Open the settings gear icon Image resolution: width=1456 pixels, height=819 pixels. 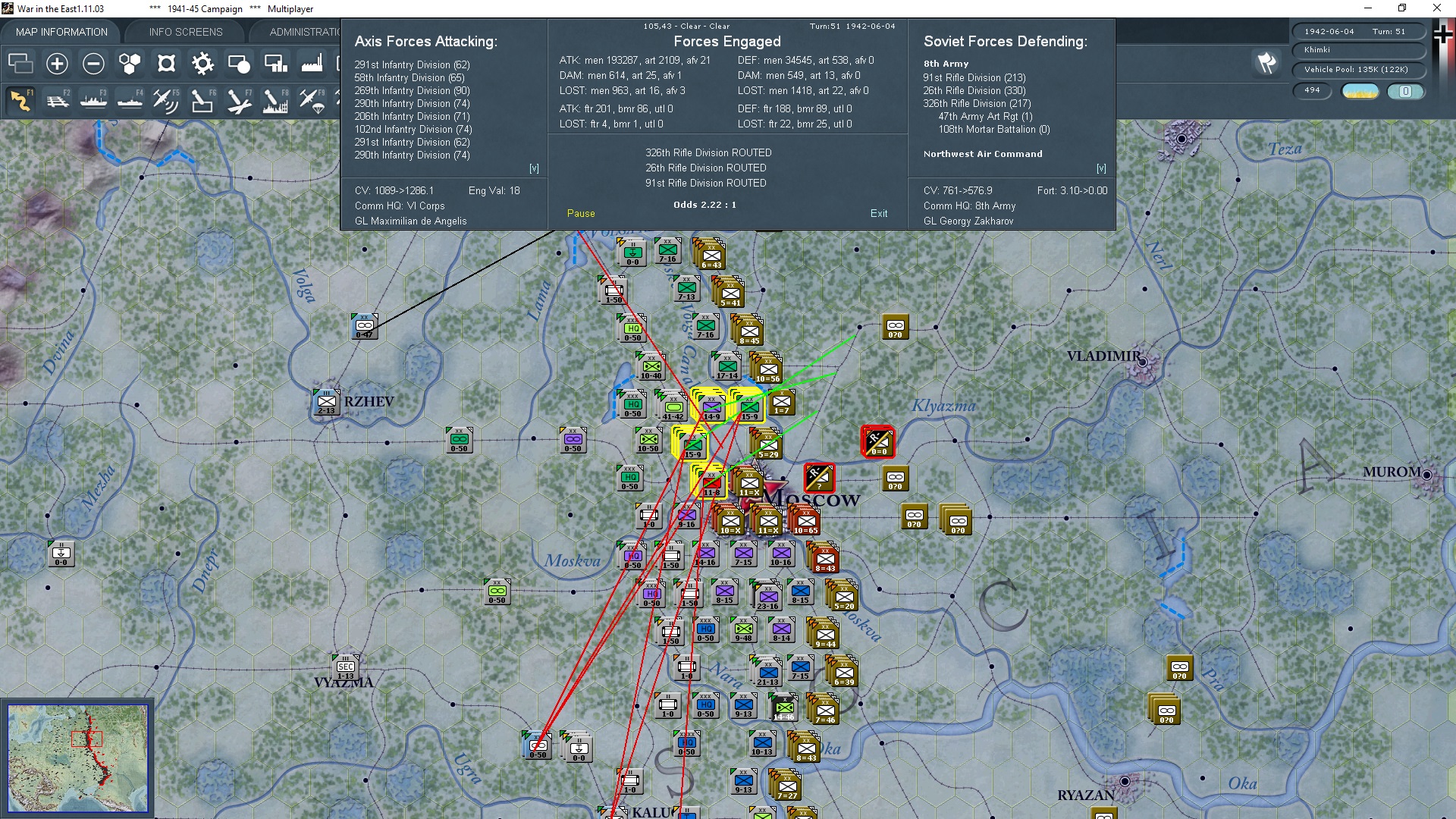coord(202,64)
